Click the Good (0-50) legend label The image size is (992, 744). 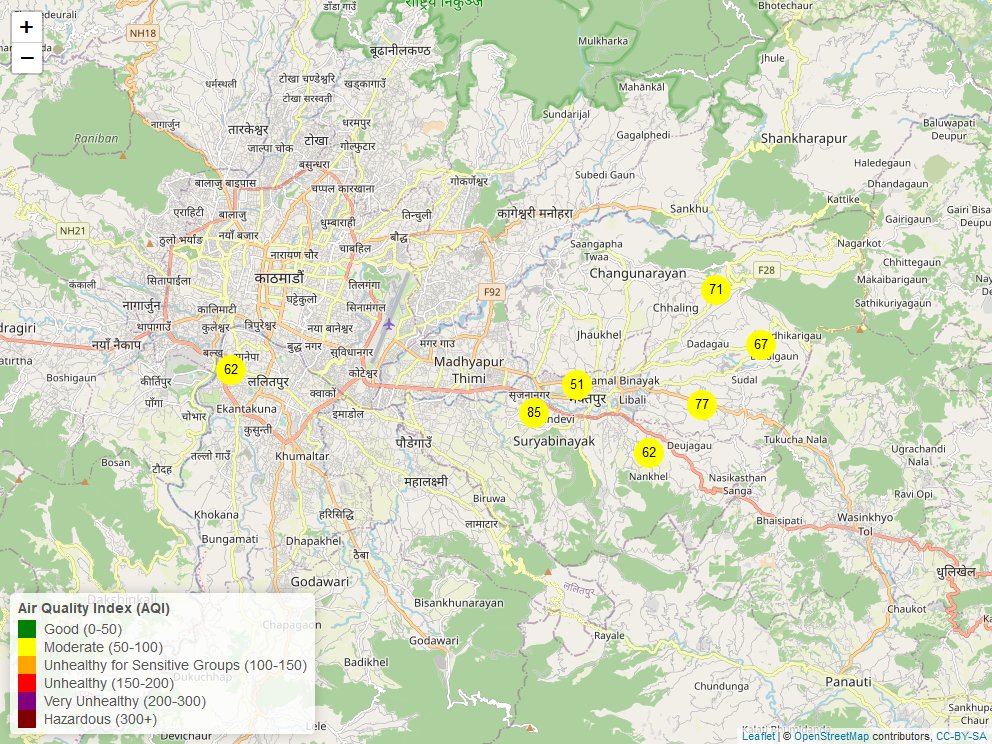[83, 629]
